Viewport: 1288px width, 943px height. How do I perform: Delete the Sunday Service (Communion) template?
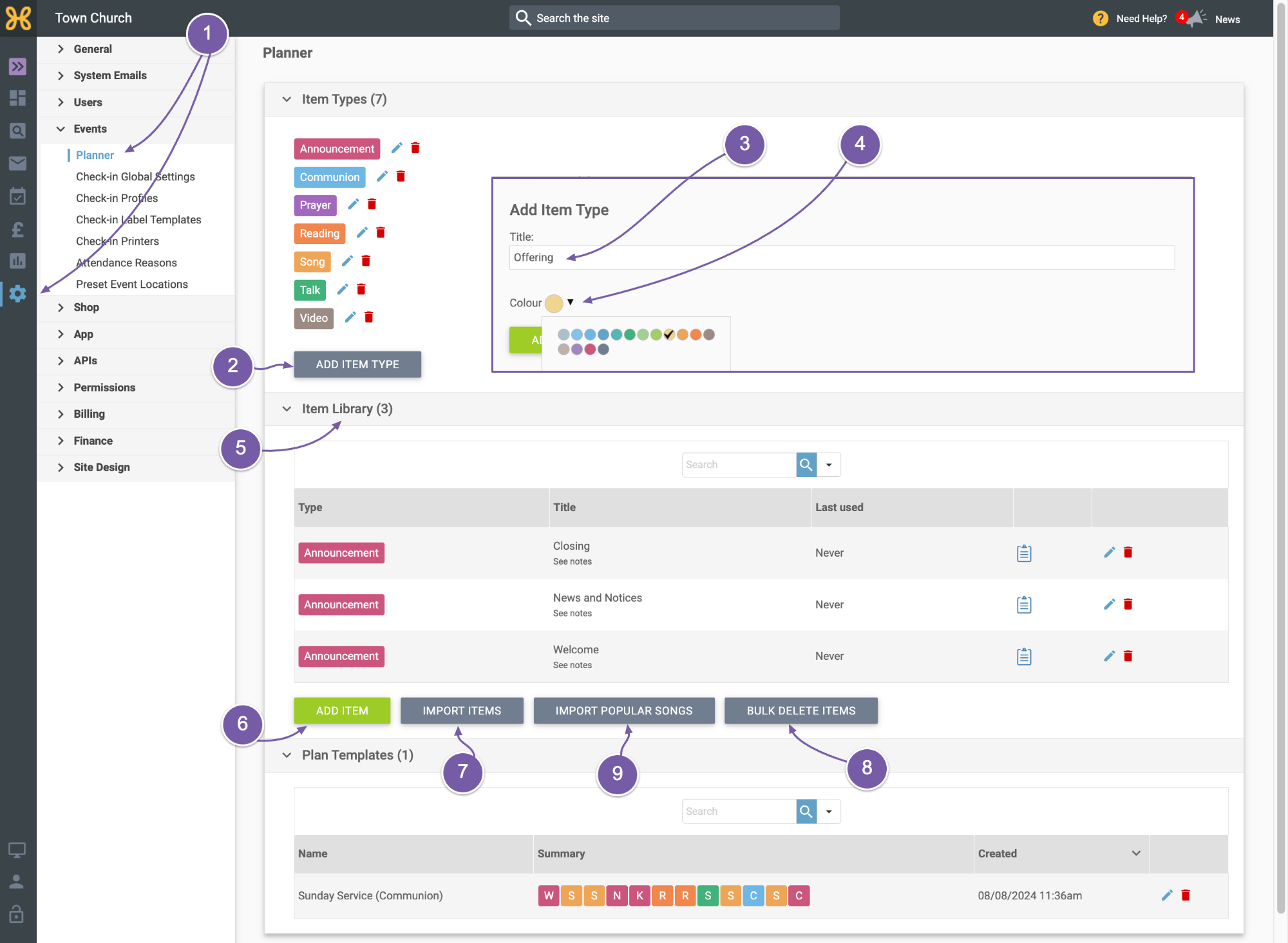(x=1186, y=895)
